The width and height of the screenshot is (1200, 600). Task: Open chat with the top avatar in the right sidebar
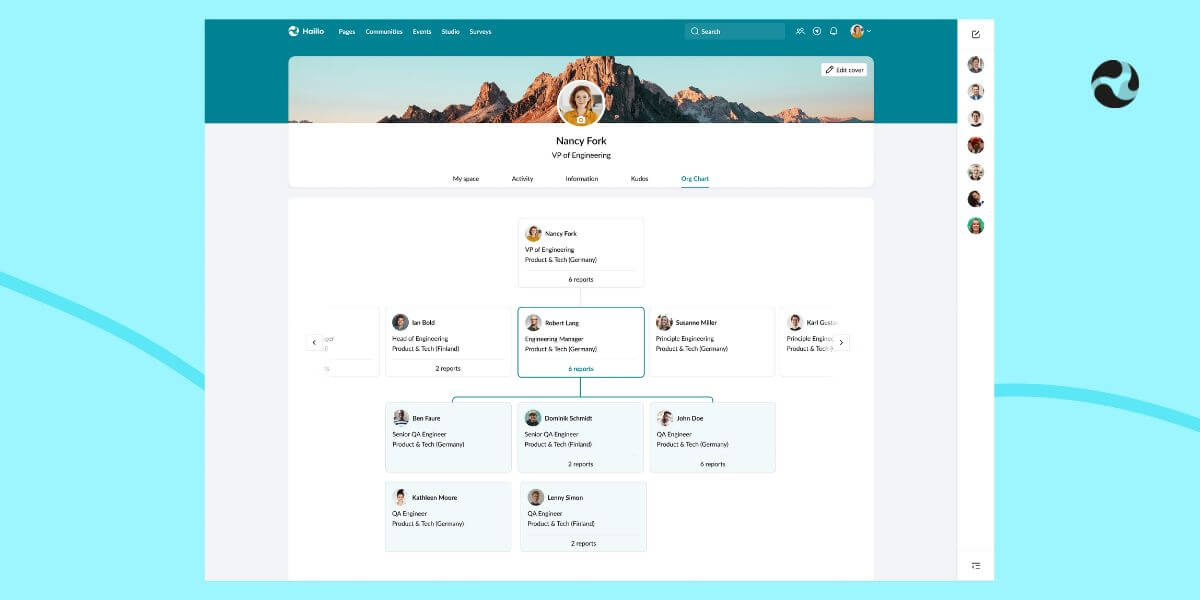(976, 65)
